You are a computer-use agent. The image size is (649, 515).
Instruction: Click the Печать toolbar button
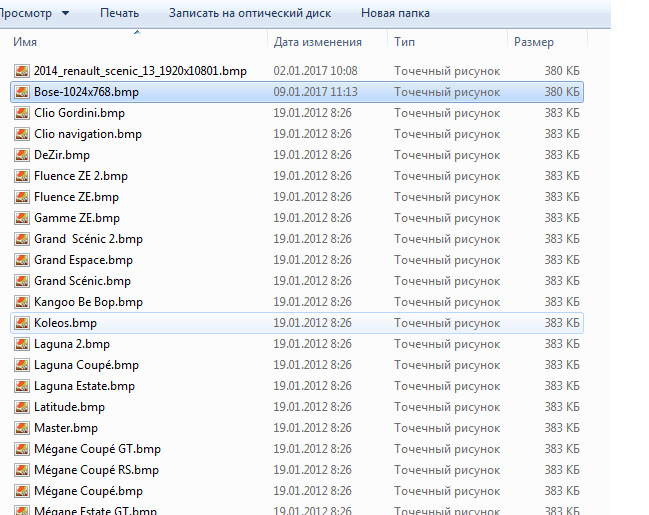click(x=119, y=13)
